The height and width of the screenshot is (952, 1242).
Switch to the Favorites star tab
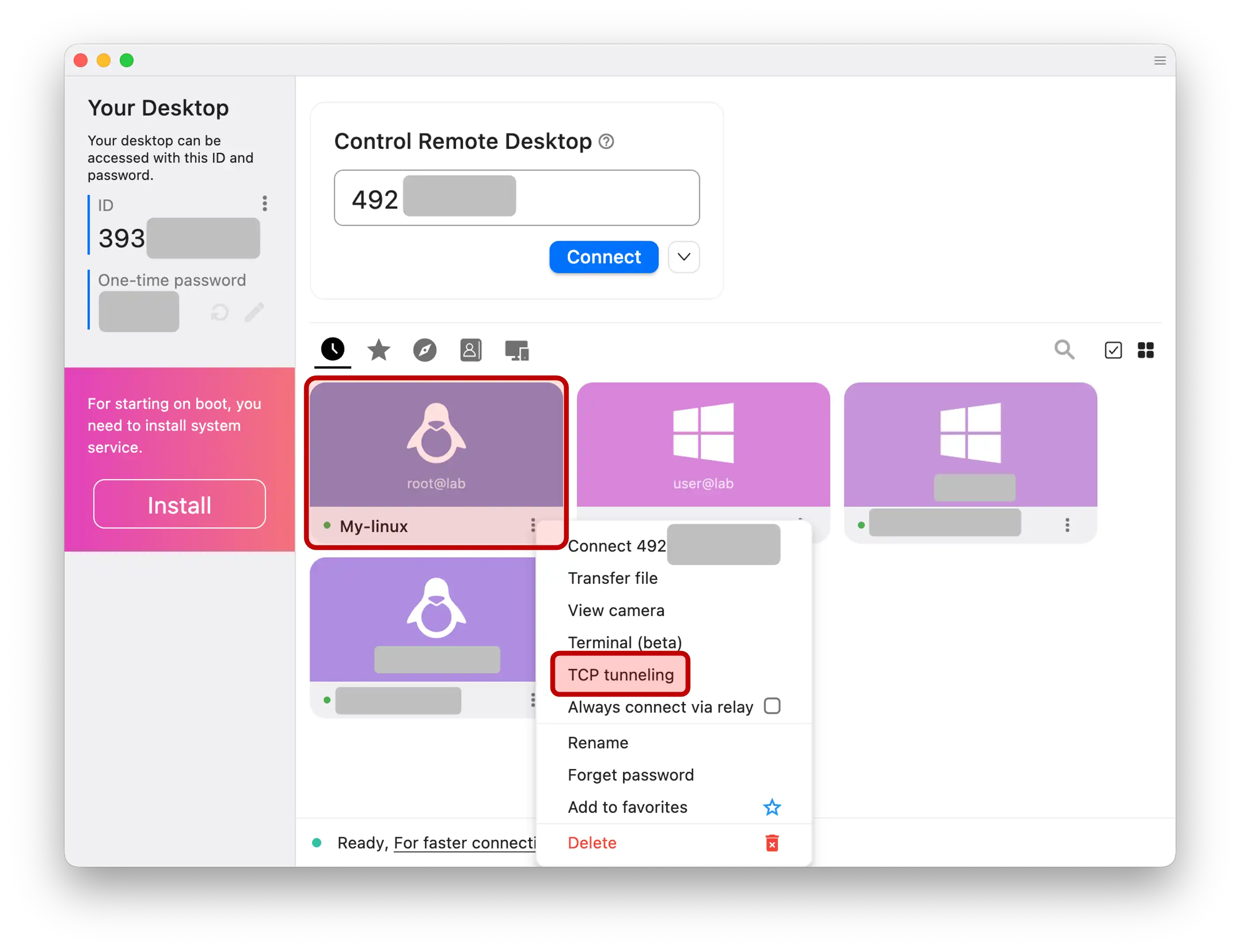(378, 350)
